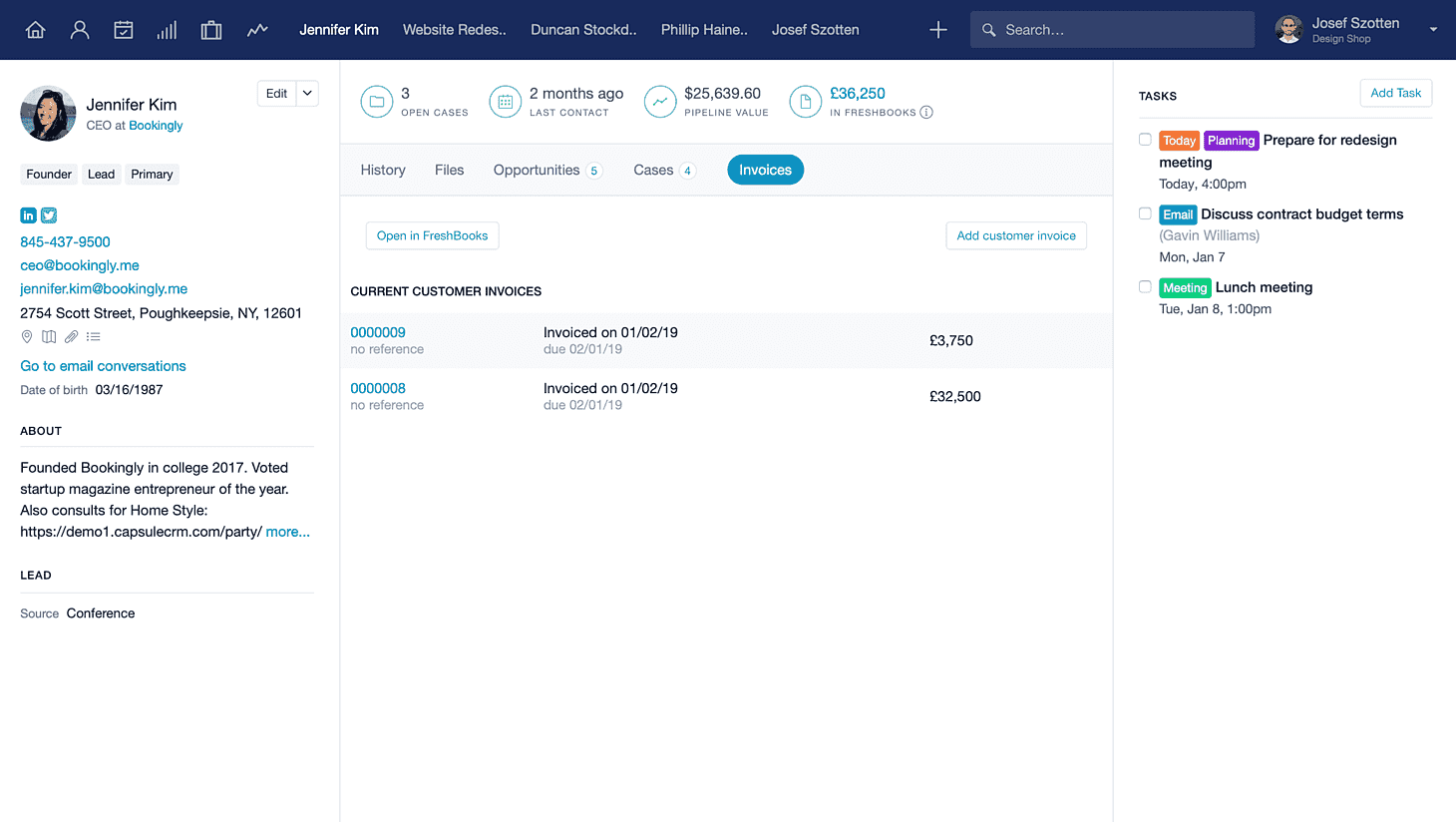1456x822 pixels.
Task: Click the Planning label on first task
Action: (1232, 141)
